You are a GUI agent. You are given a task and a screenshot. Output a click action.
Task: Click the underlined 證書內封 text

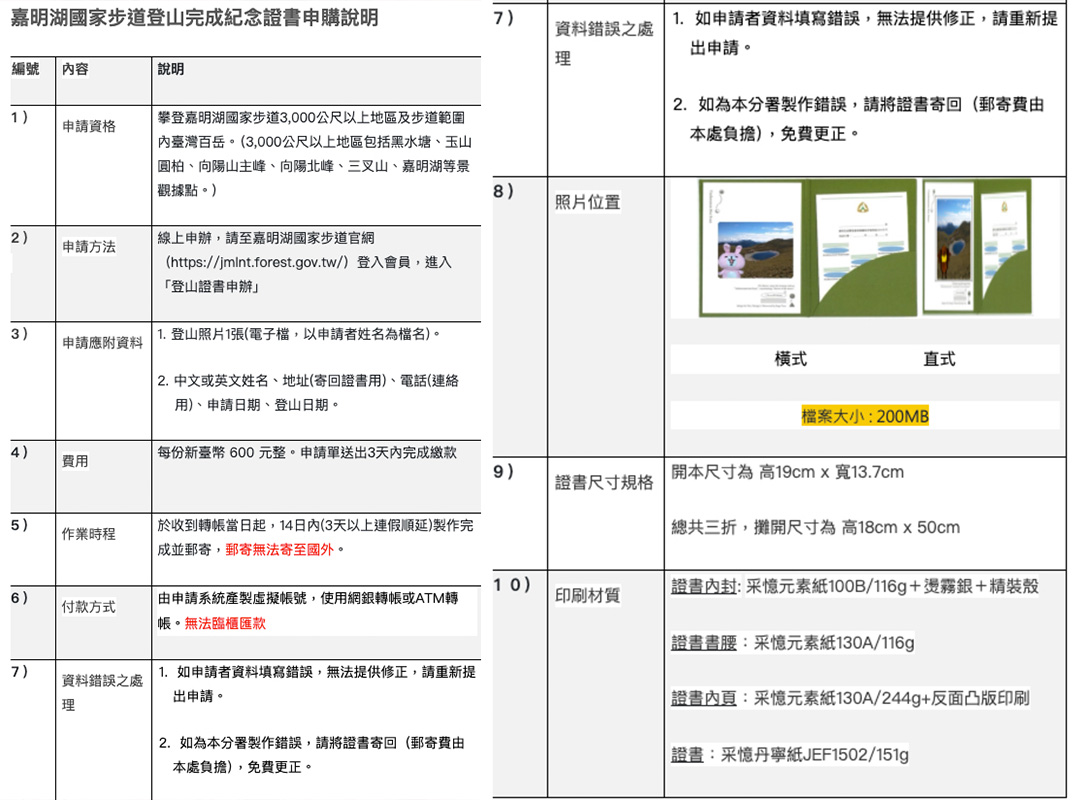click(x=703, y=587)
